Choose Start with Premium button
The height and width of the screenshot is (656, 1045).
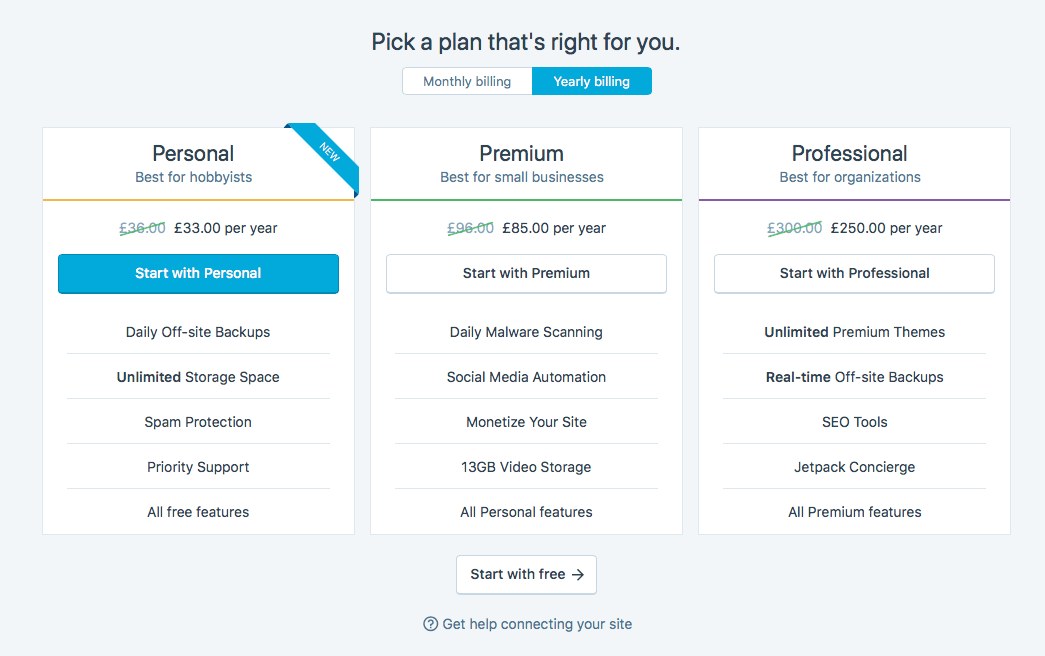coord(526,273)
